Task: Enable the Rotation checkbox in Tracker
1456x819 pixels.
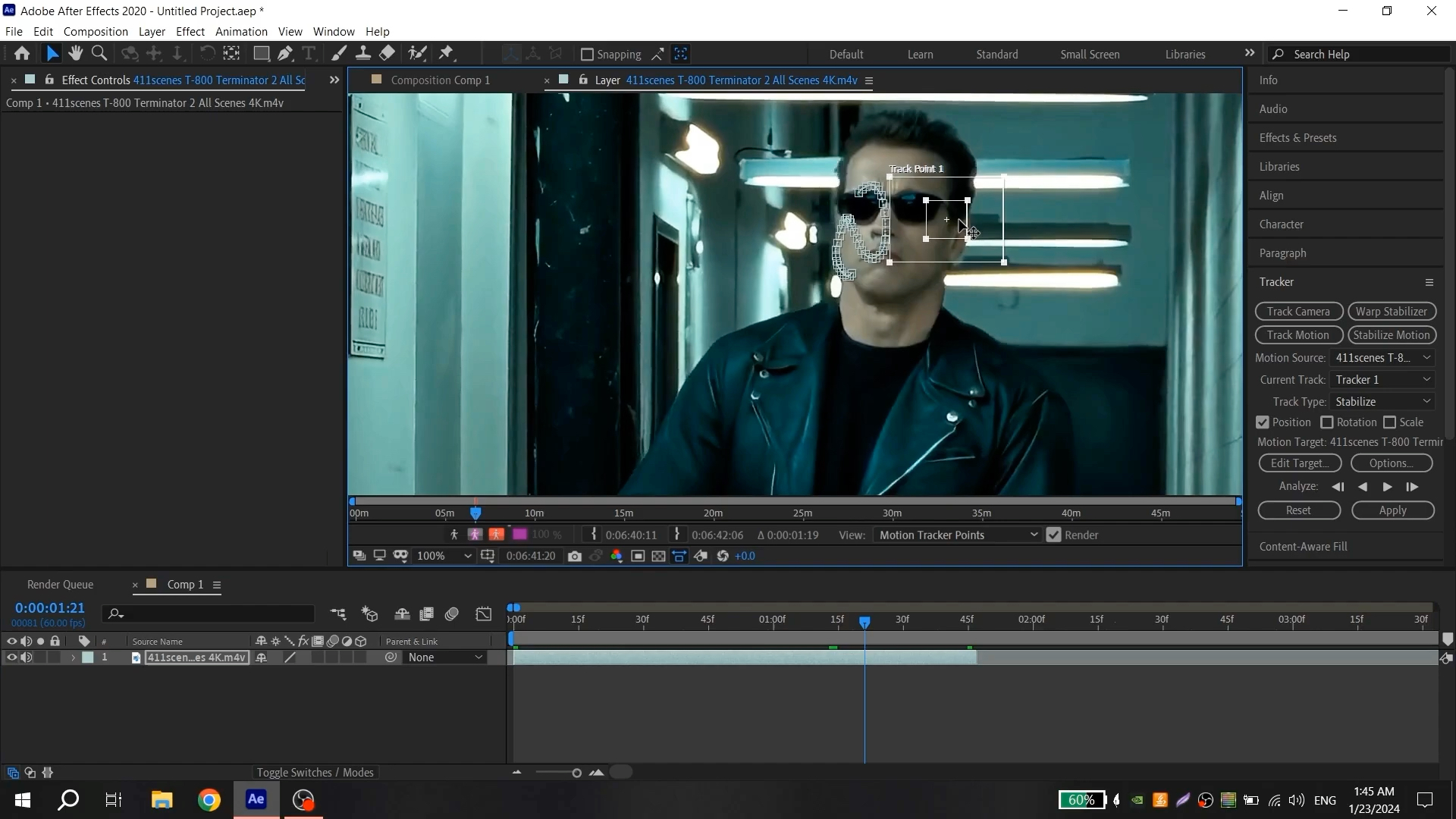Action: (x=1327, y=422)
